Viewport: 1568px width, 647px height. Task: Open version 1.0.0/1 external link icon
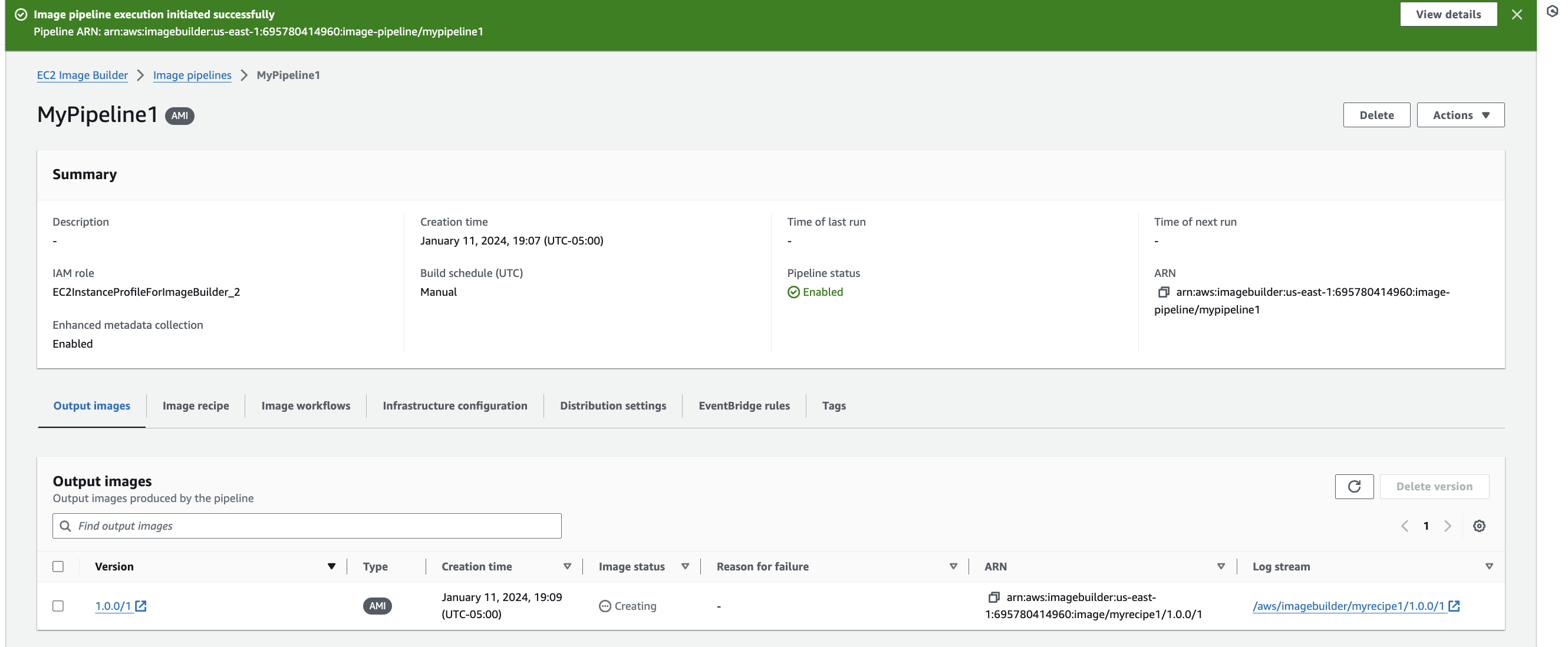[x=141, y=606]
